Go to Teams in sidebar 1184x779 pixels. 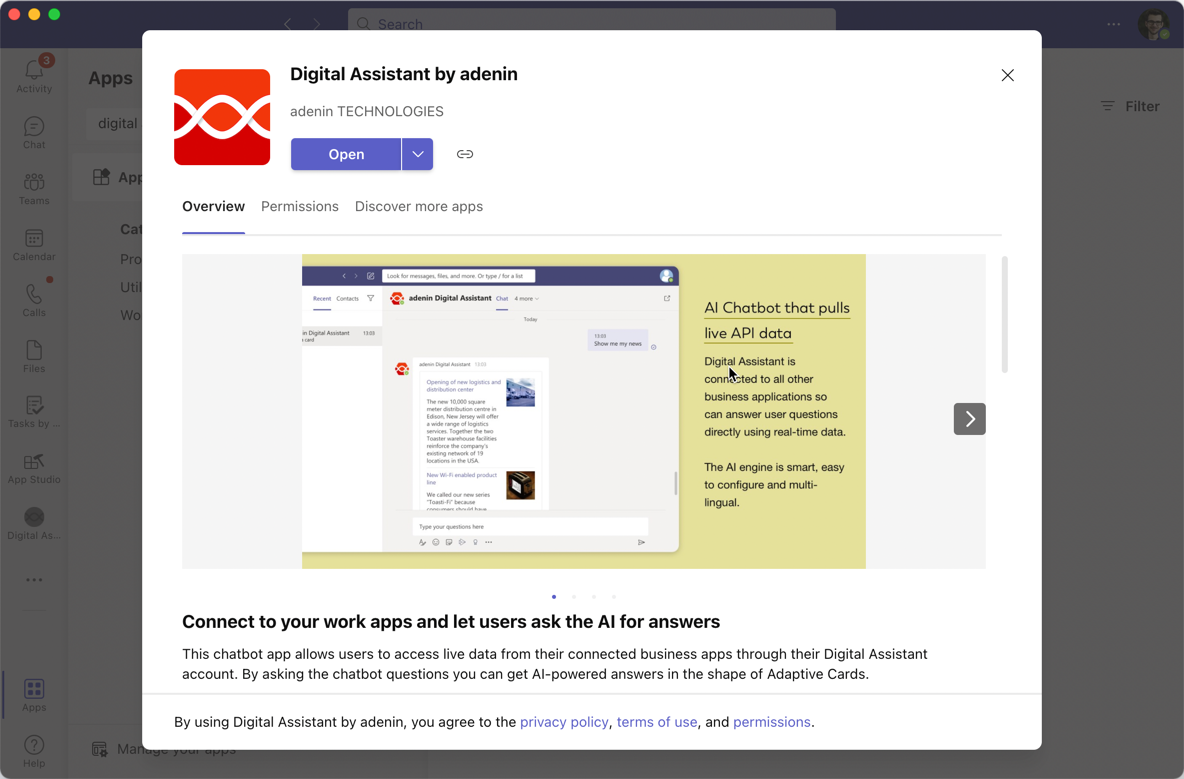pos(34,189)
